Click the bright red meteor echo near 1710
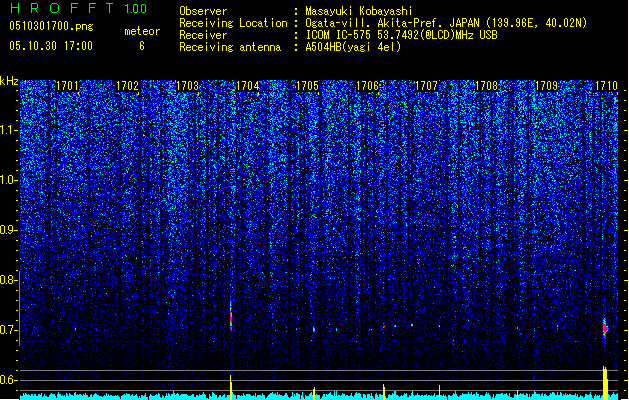The image size is (629, 400). point(605,329)
